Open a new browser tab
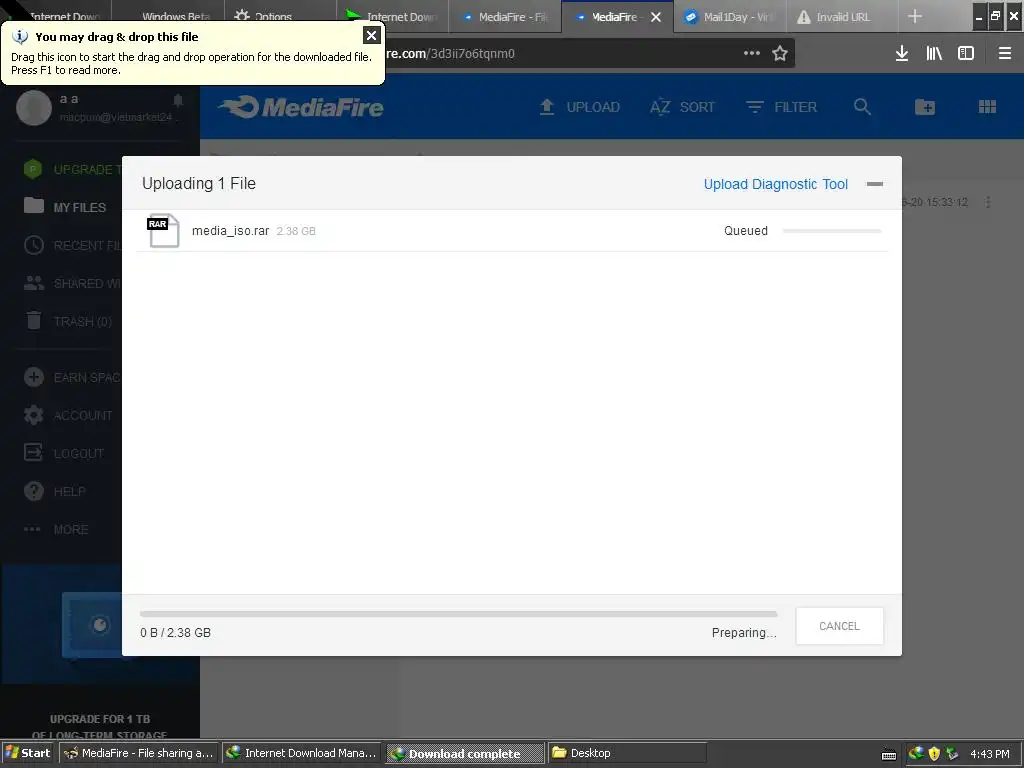 pyautogui.click(x=915, y=16)
